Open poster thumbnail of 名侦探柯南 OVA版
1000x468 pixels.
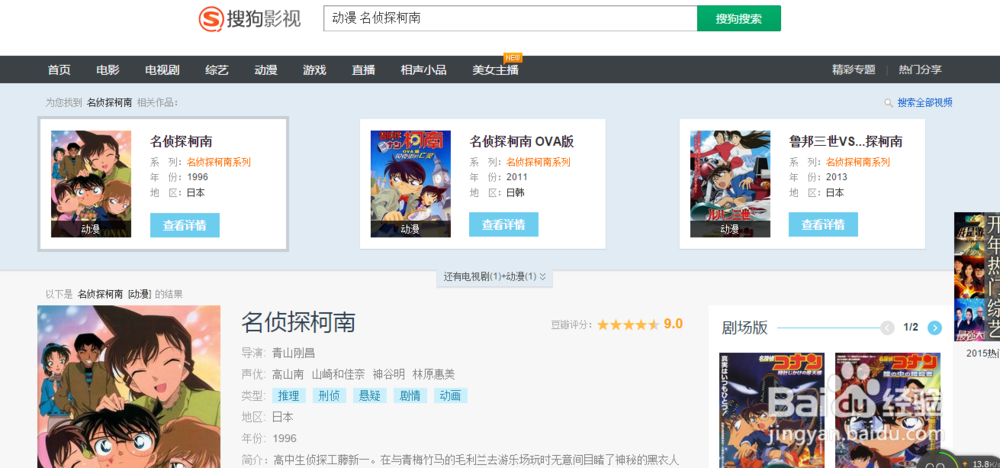[411, 184]
